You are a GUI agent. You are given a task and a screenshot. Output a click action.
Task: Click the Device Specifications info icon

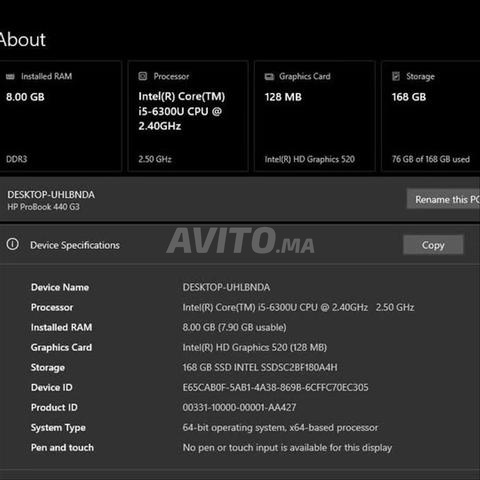(13, 244)
